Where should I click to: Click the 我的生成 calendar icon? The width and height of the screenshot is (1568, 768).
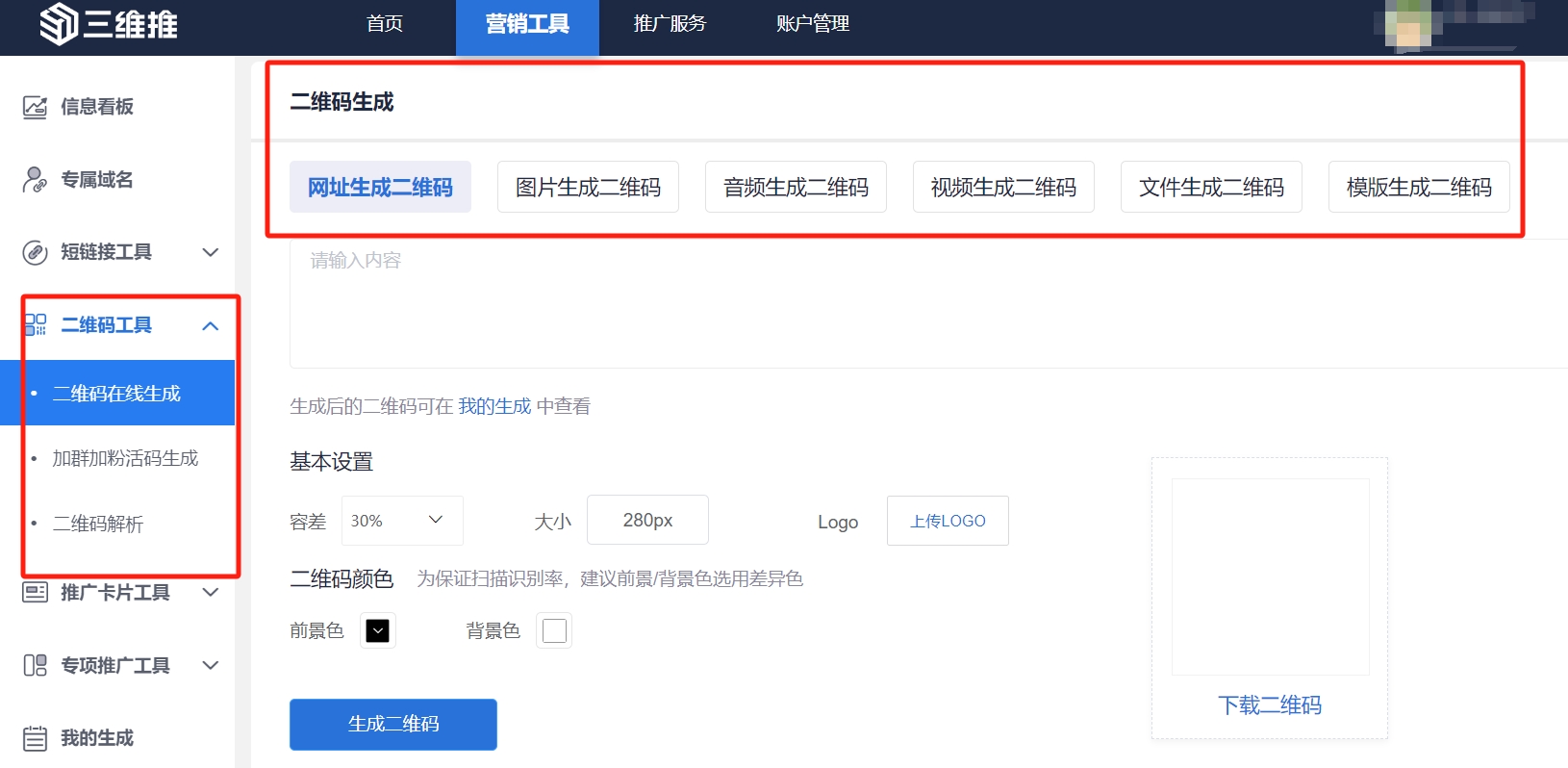pos(35,738)
